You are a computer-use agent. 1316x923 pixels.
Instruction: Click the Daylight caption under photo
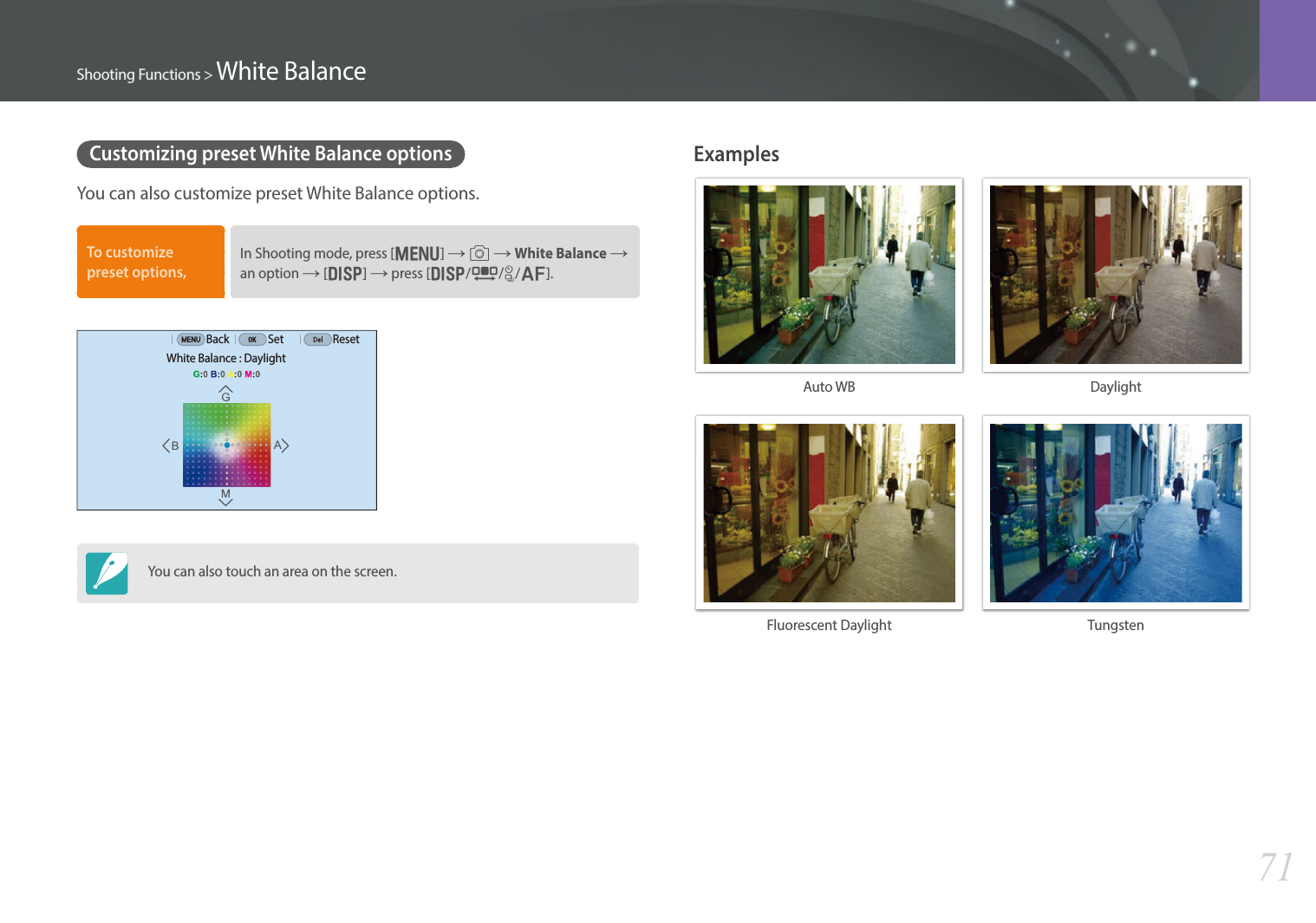(1116, 387)
